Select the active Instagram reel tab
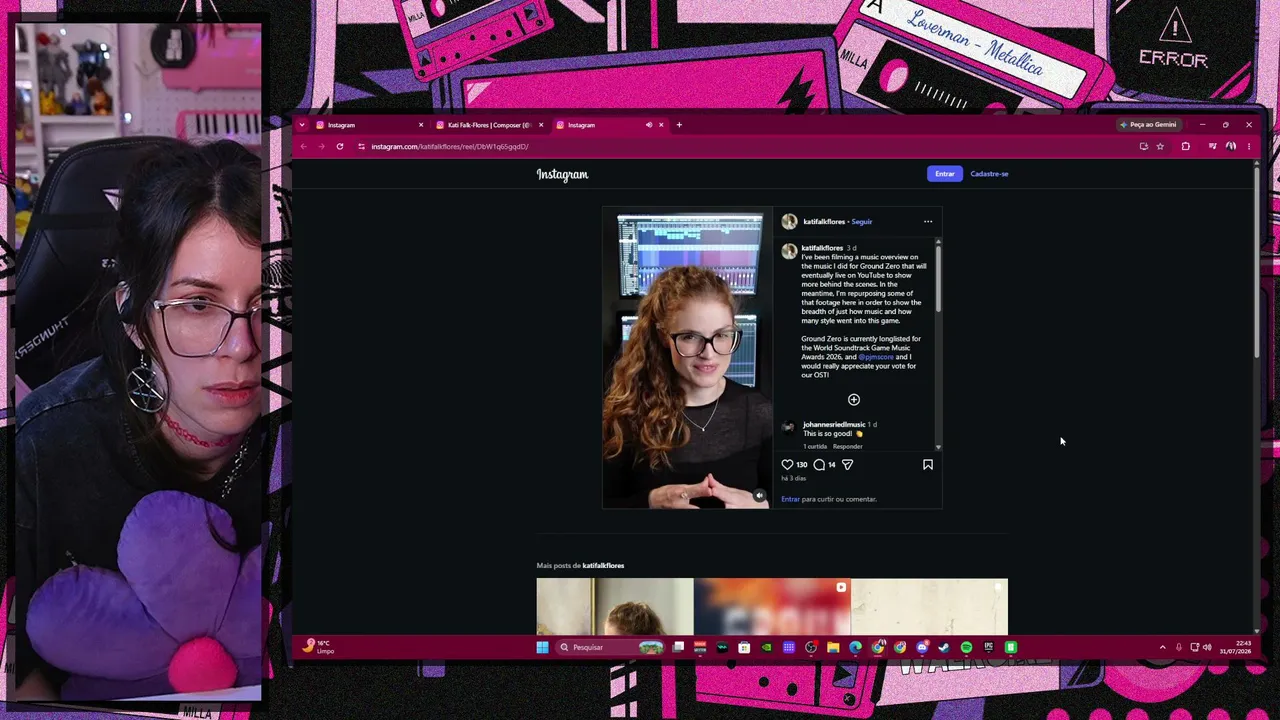The height and width of the screenshot is (720, 1280). 609,125
